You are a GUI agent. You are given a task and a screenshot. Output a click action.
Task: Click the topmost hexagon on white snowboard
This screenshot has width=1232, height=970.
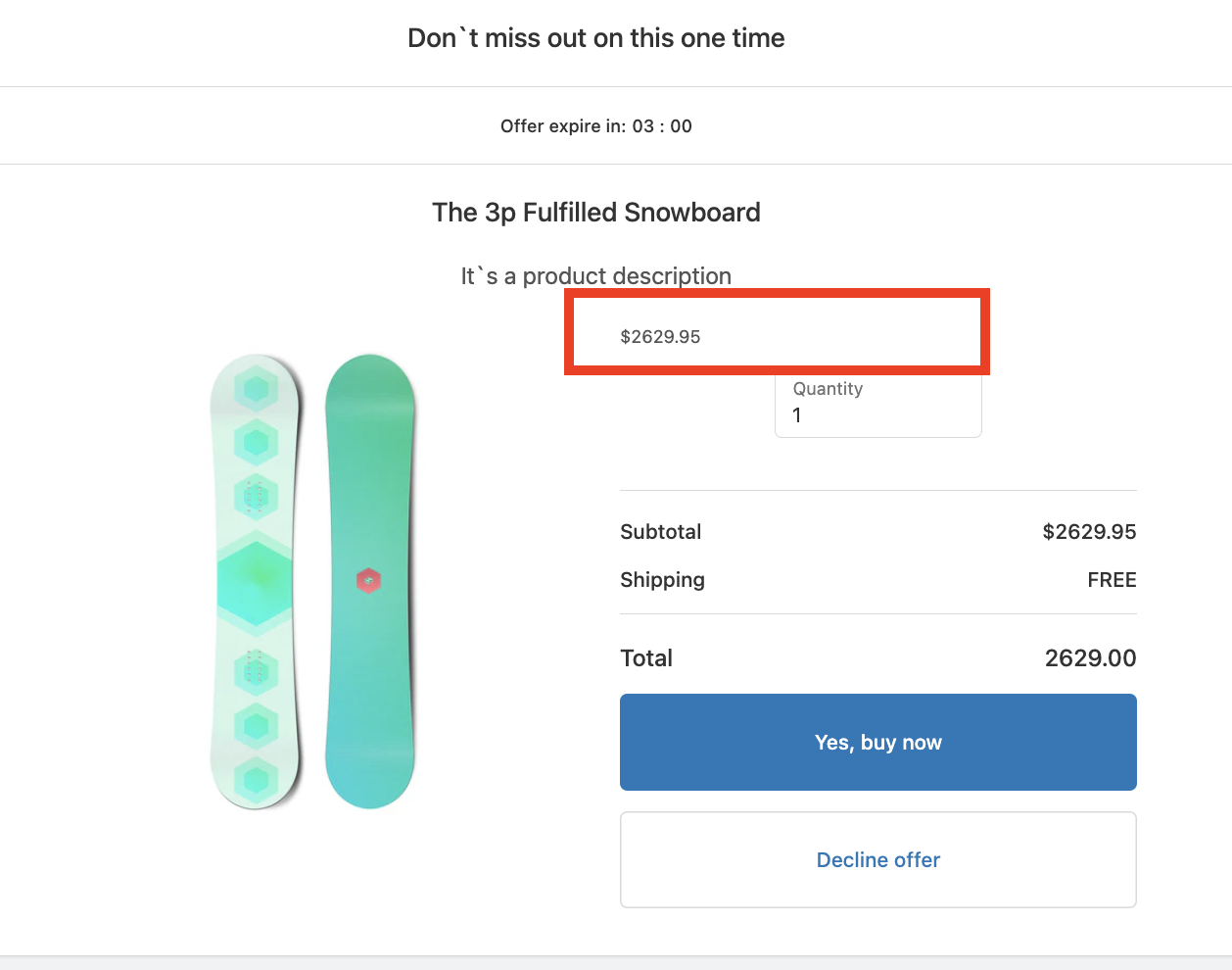coord(256,389)
